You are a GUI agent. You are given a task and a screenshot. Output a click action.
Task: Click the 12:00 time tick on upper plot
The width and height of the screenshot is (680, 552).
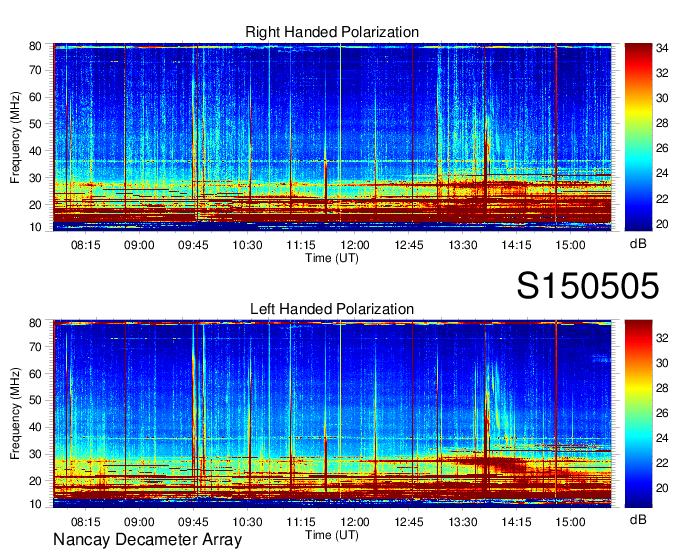coord(355,245)
